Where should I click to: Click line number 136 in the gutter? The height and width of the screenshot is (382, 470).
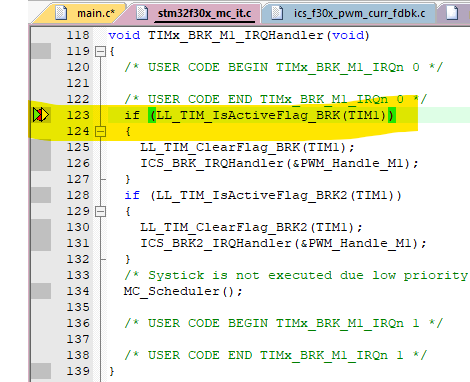click(x=78, y=323)
